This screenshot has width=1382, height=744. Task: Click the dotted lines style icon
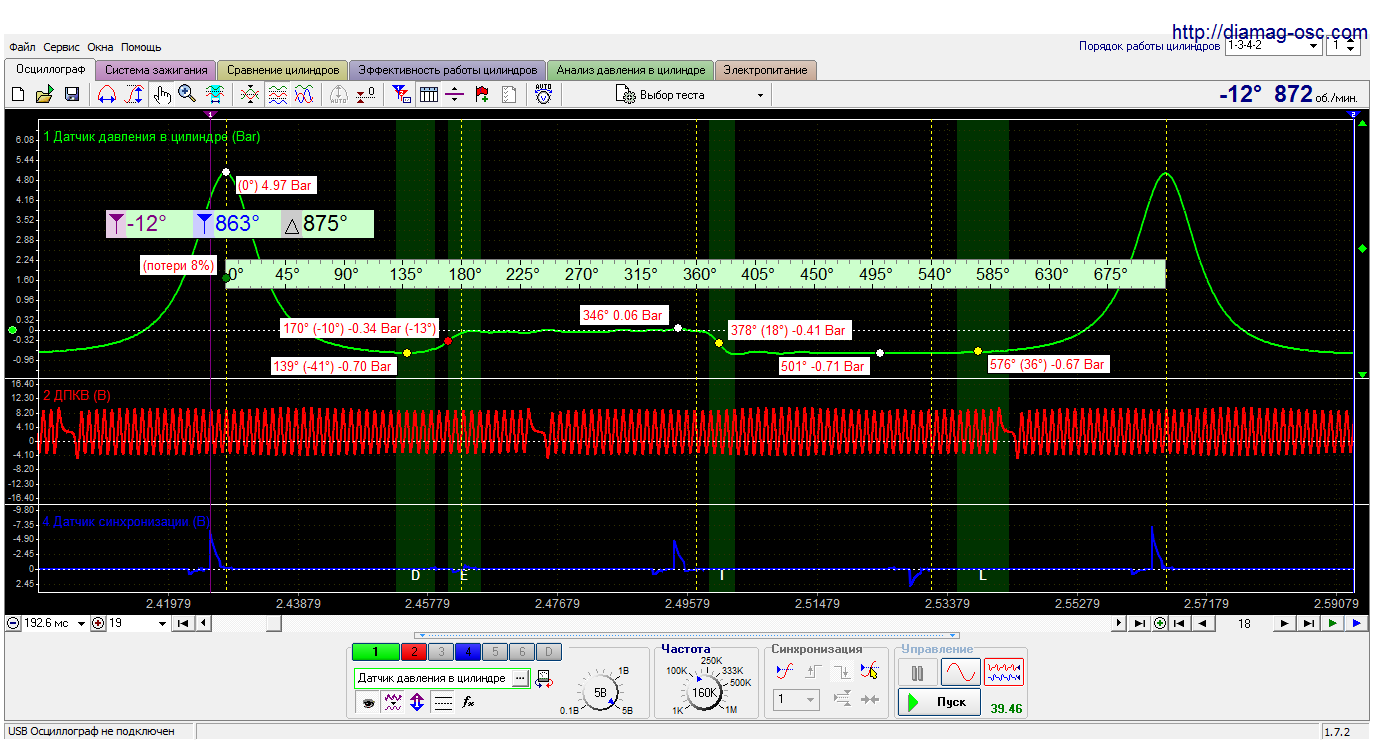pos(443,704)
